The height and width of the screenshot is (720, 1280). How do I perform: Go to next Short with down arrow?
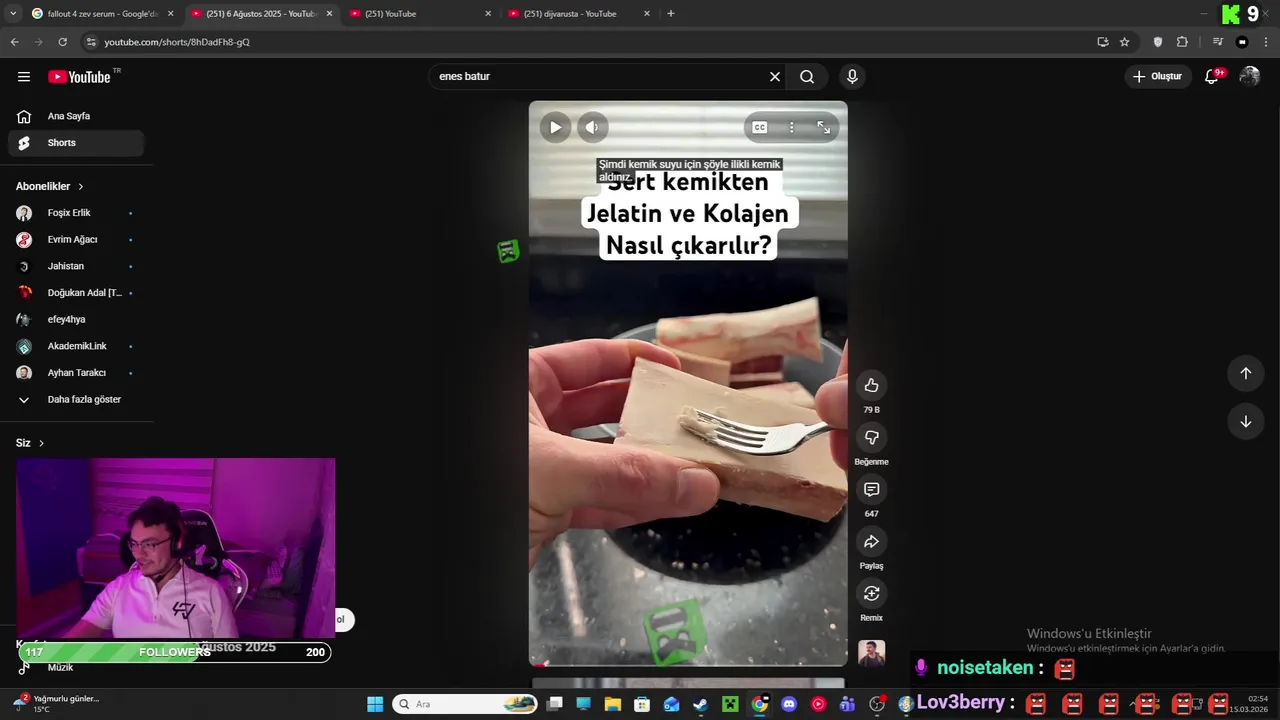[1245, 421]
